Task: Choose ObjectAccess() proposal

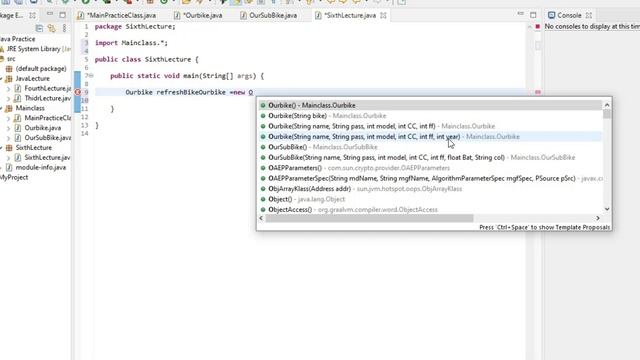Action: (x=430, y=209)
